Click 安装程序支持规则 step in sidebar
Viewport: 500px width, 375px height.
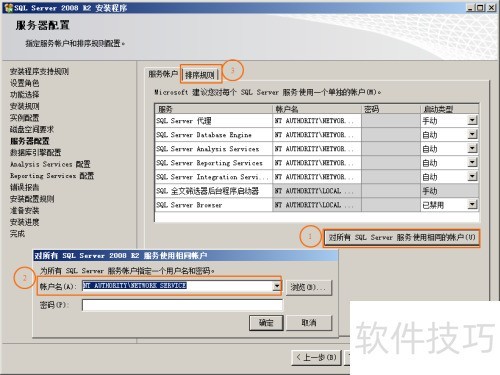pos(39,71)
